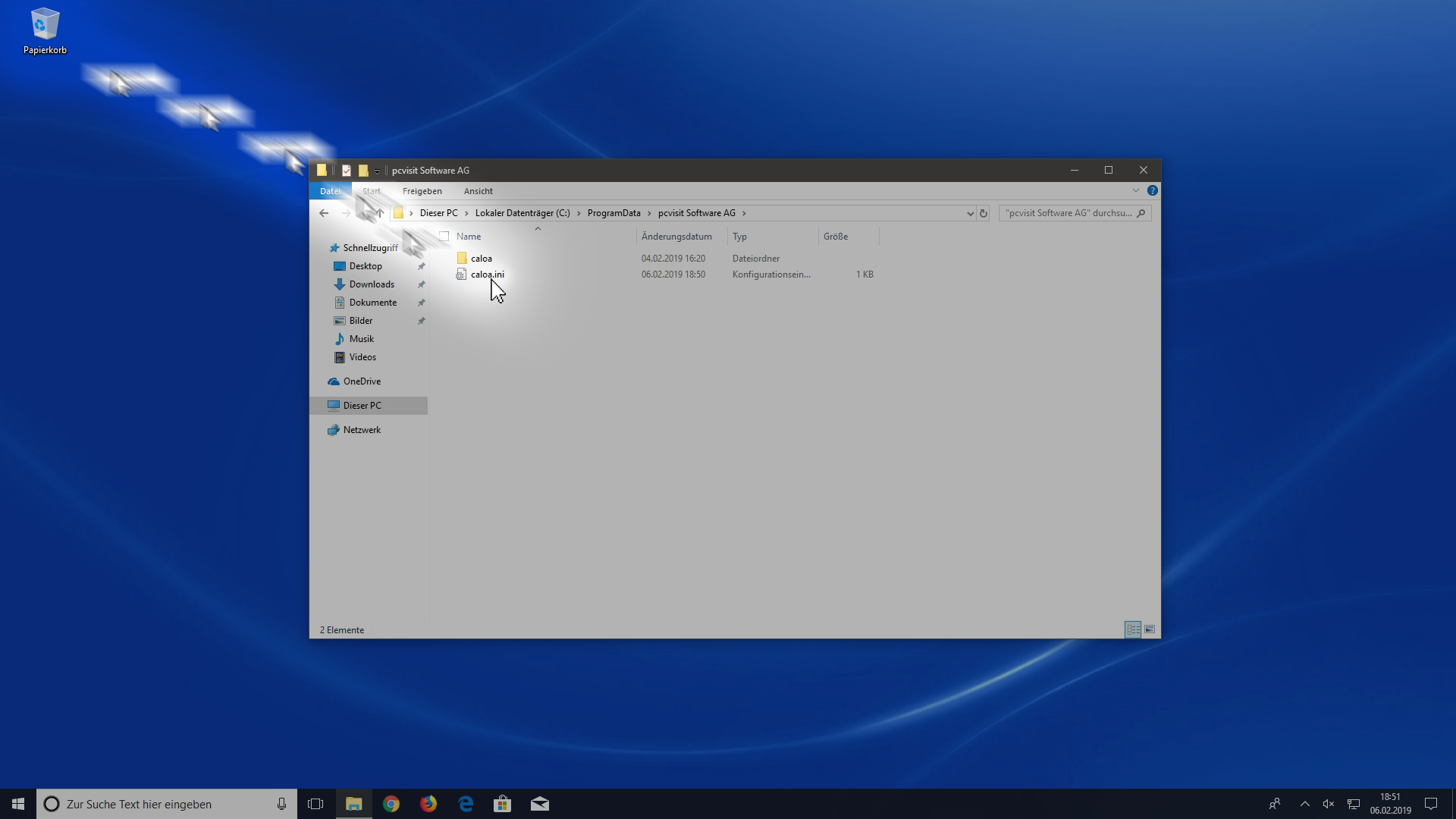The image size is (1456, 819).
Task: Sort by the Name column header
Action: tap(469, 237)
